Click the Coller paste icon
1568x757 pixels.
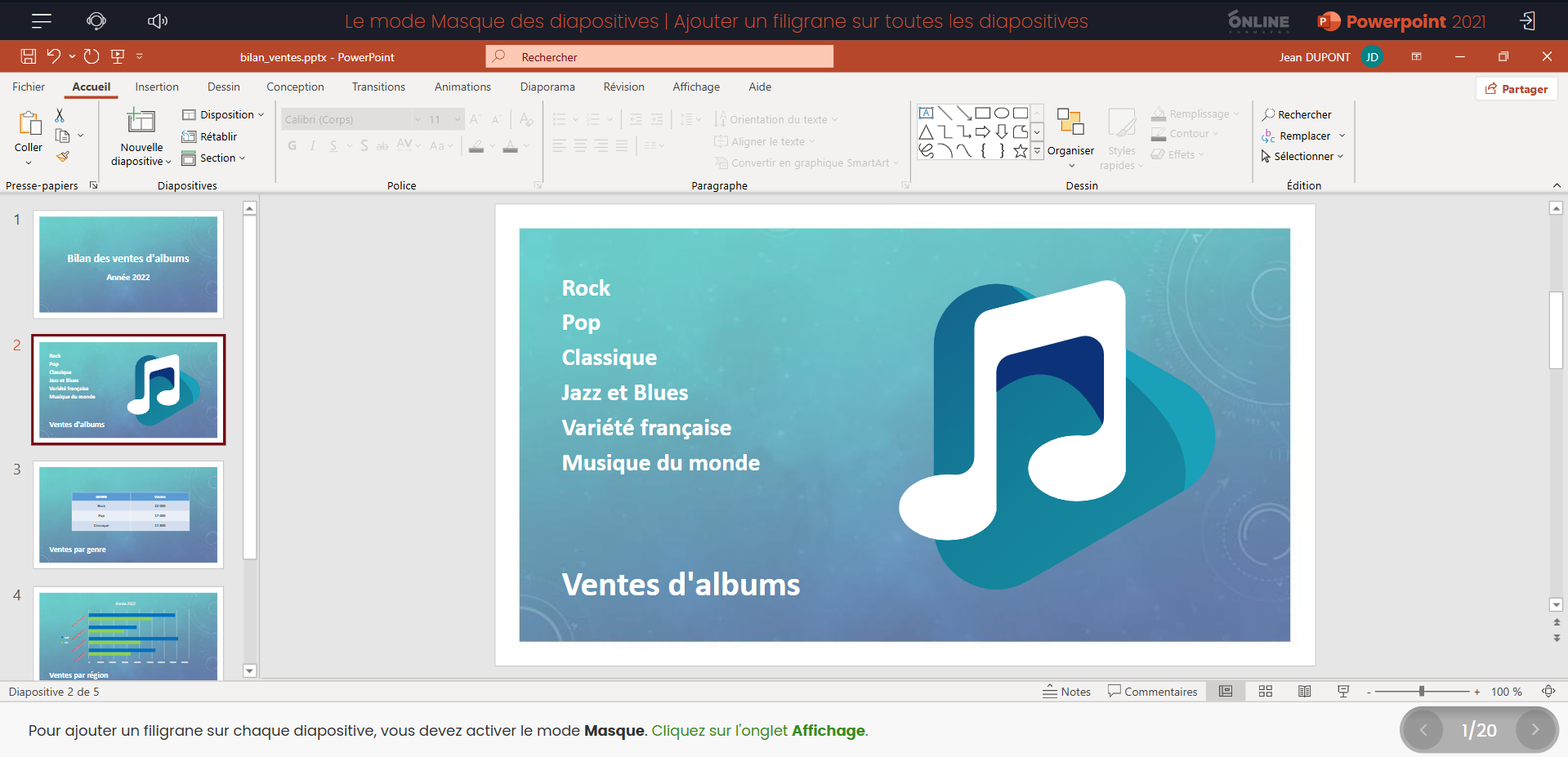pyautogui.click(x=29, y=123)
